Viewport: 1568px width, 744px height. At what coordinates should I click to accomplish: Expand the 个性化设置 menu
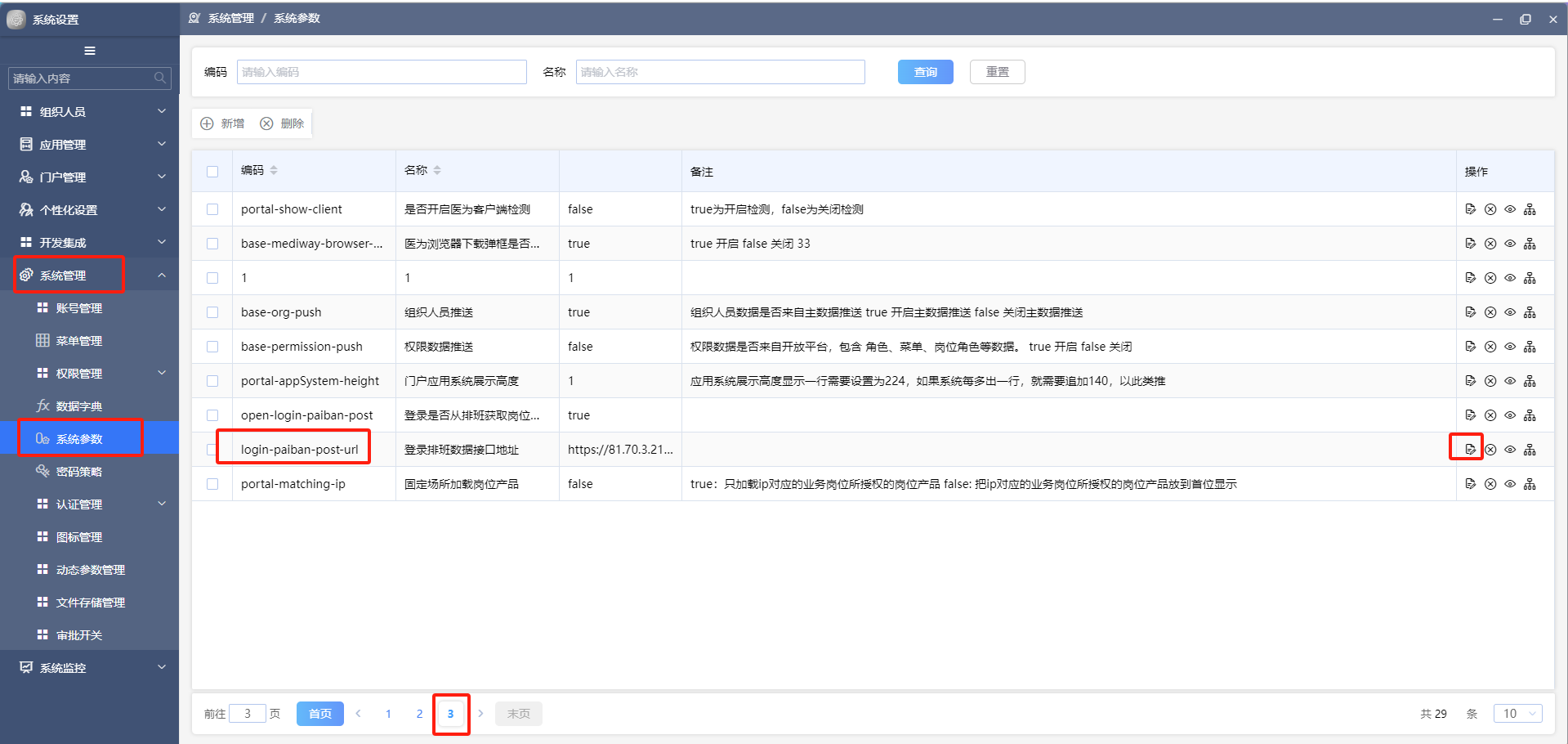(90, 209)
